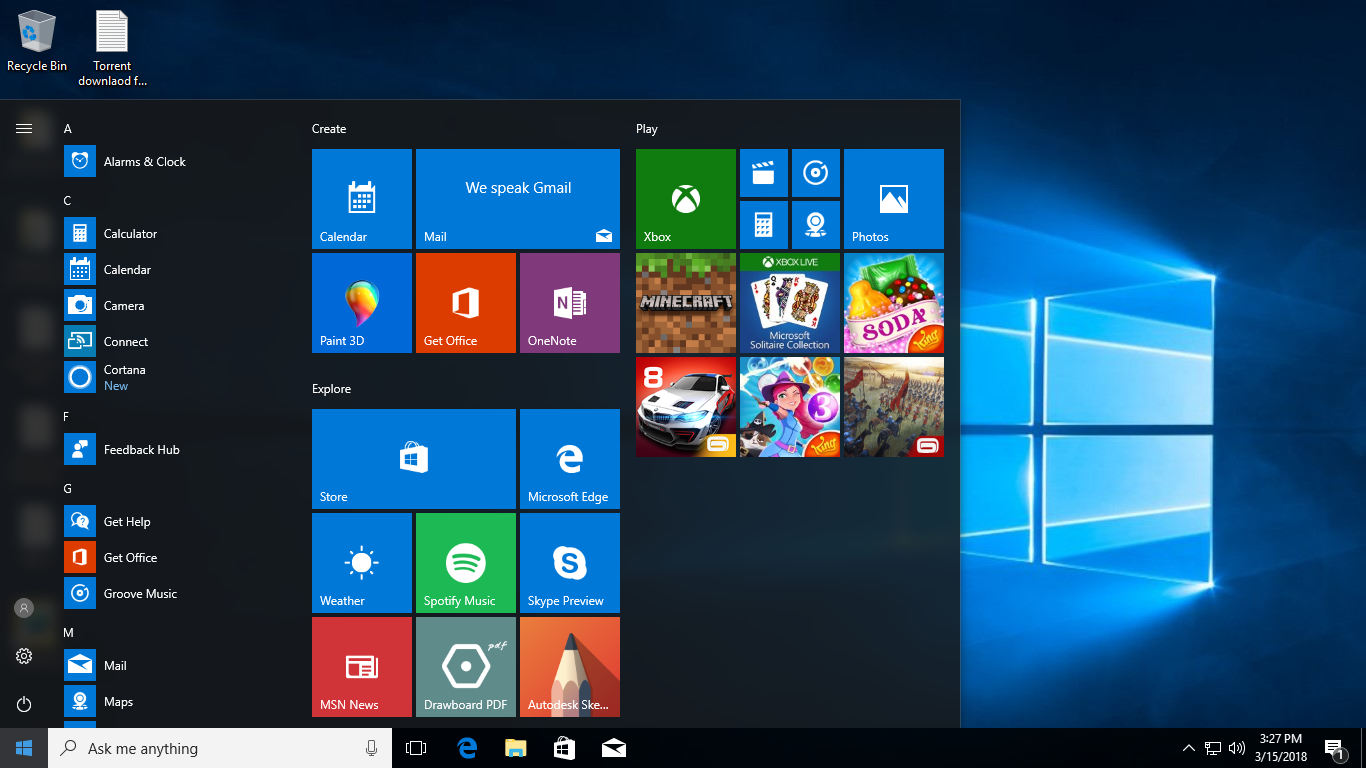Screen dimensions: 1366x768
Task: Open the small Maps tile under Play
Action: click(x=816, y=225)
